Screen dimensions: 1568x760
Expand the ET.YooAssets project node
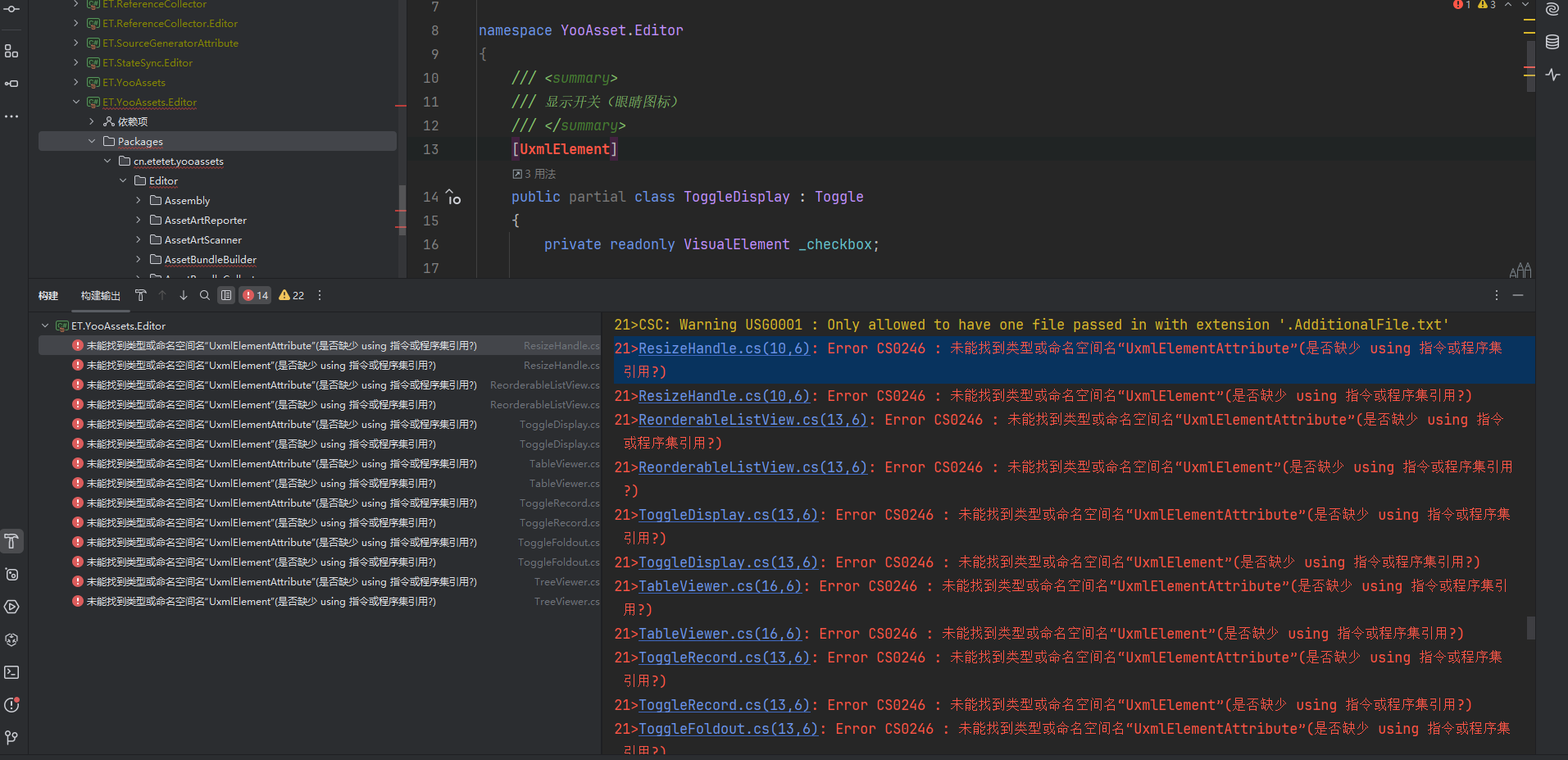(76, 82)
